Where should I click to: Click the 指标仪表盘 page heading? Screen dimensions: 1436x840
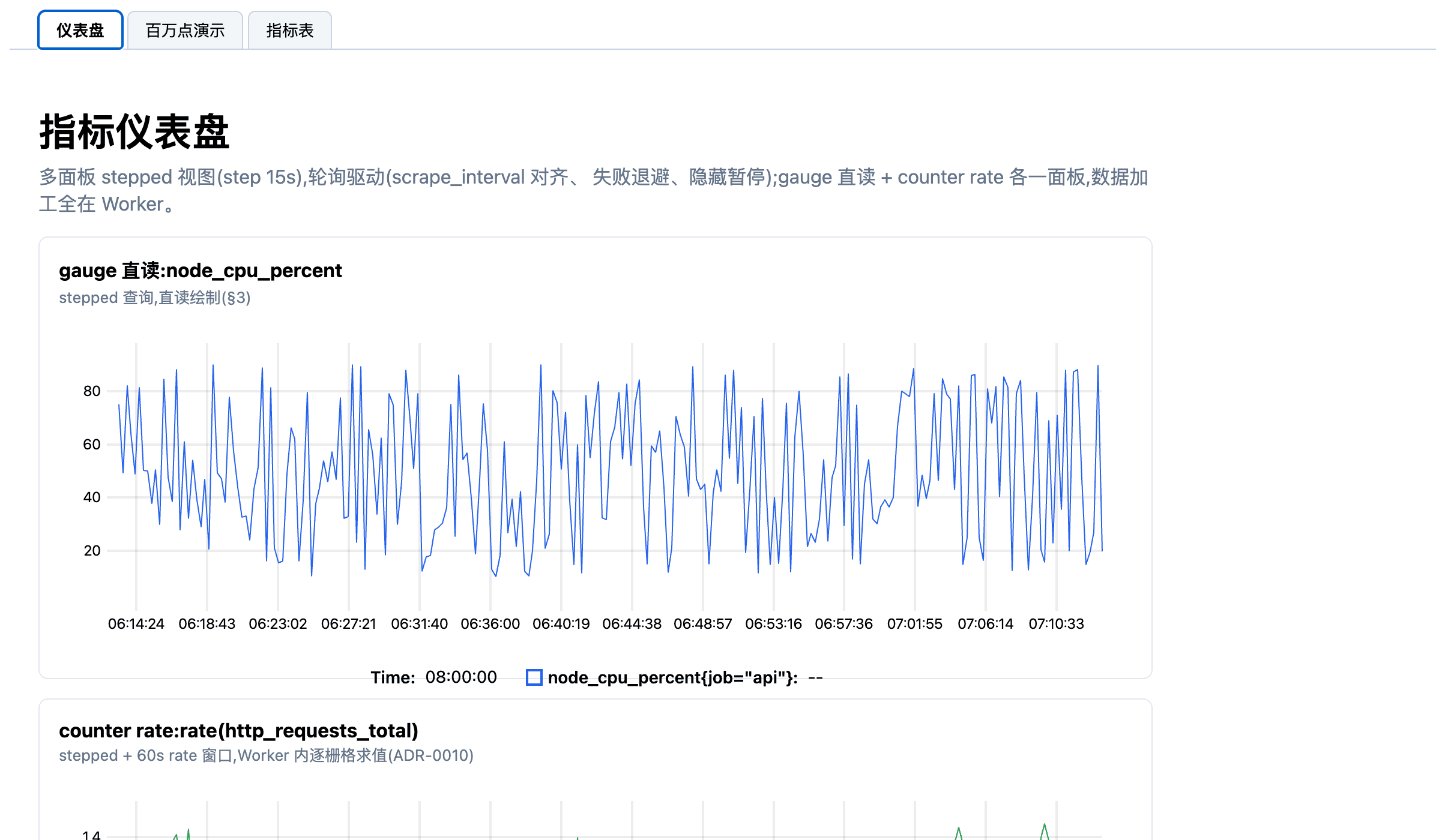pyautogui.click(x=134, y=131)
